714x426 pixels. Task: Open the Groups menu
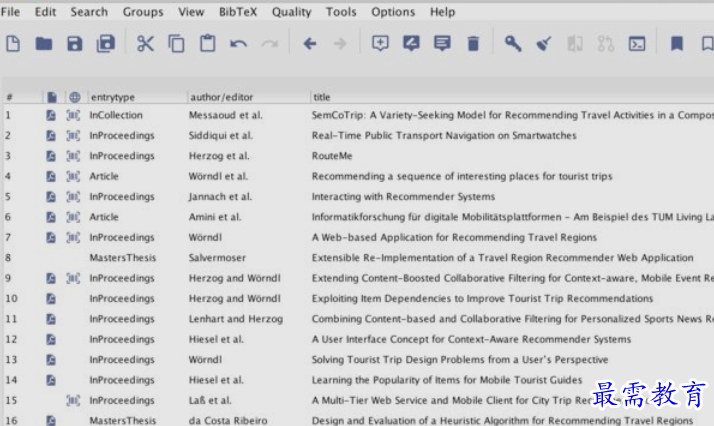pyautogui.click(x=143, y=12)
